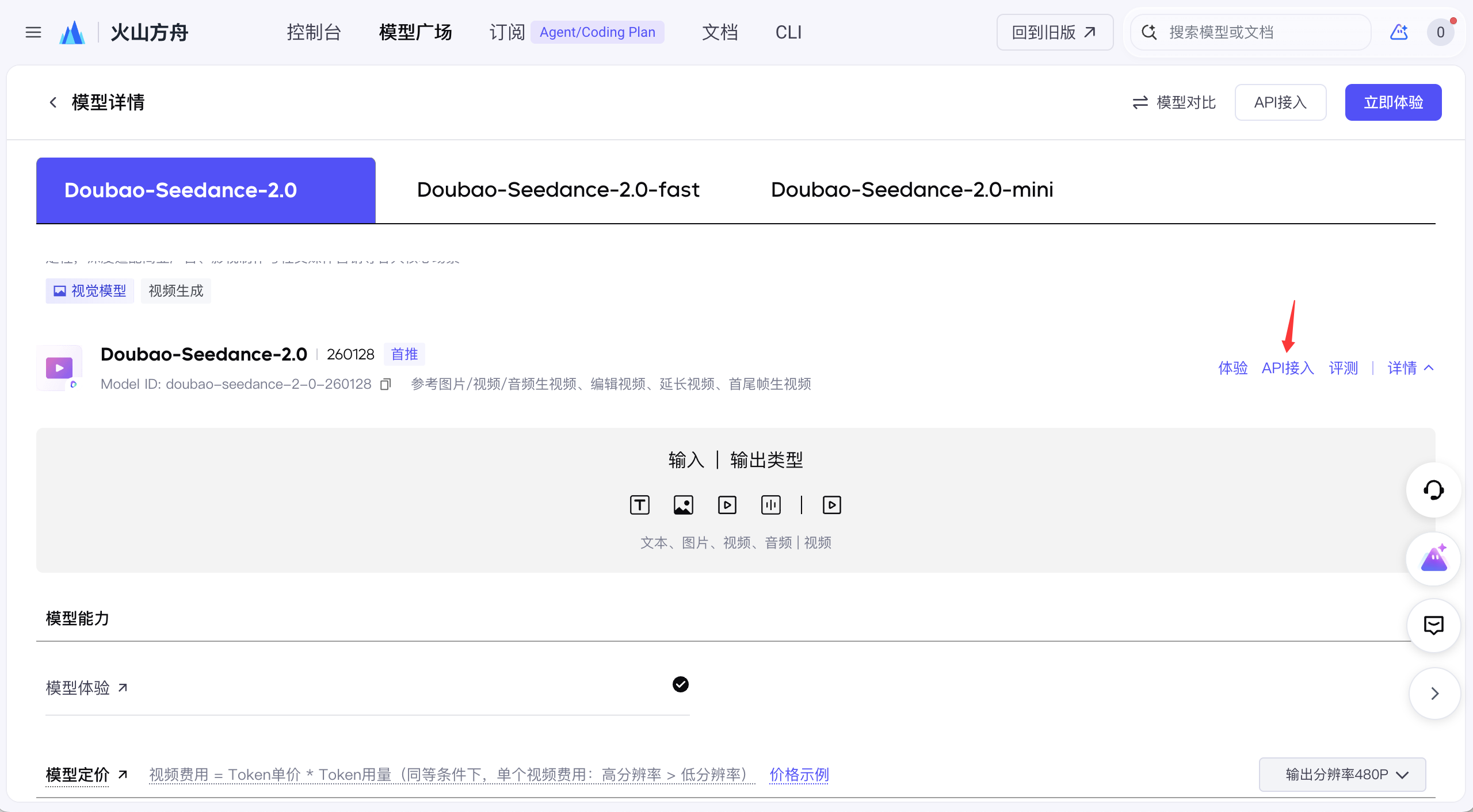The height and width of the screenshot is (812, 1473).
Task: Click the Doubao-Seedance-2.0 model thumbnail icon
Action: [59, 368]
